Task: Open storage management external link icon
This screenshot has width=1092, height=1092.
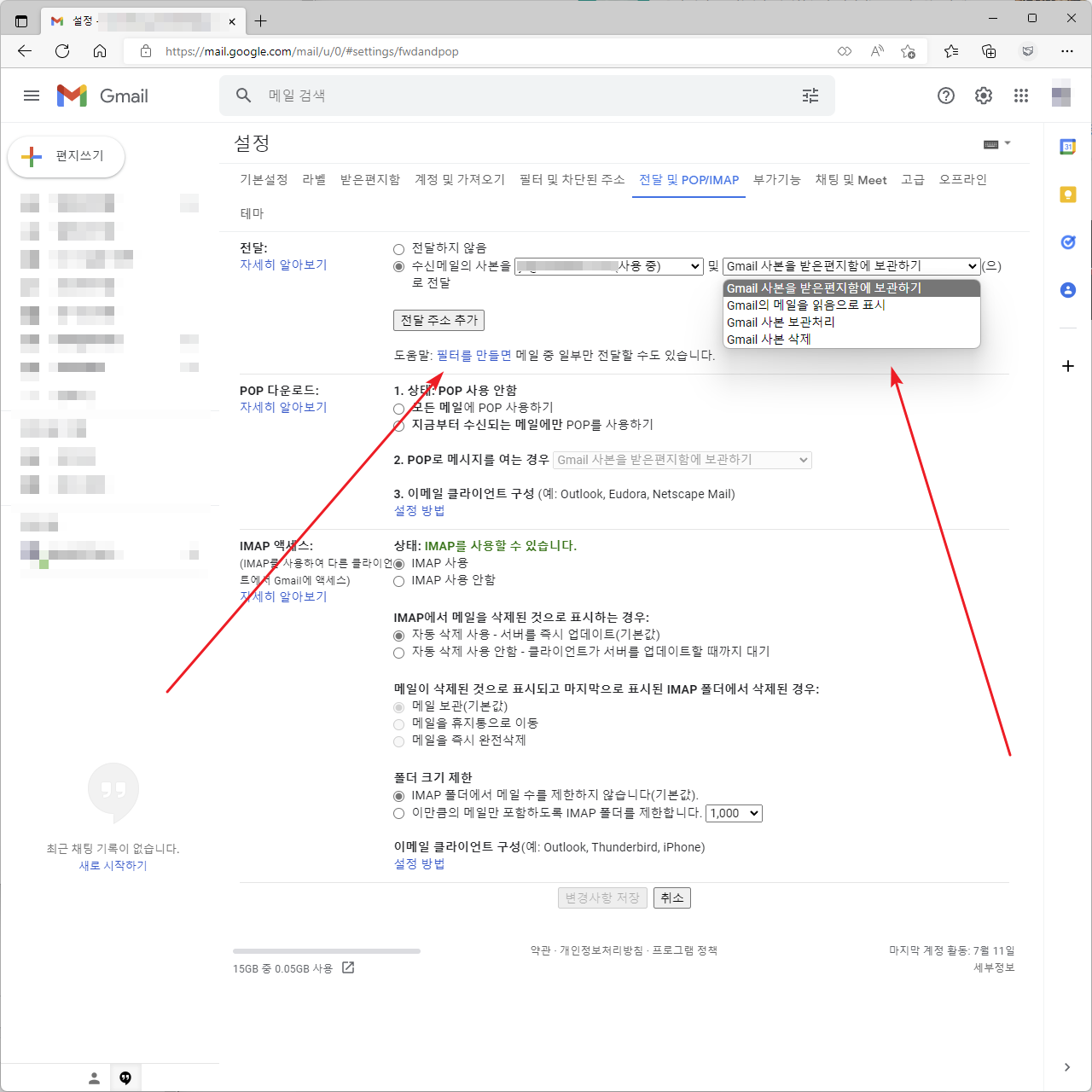Action: [x=348, y=967]
